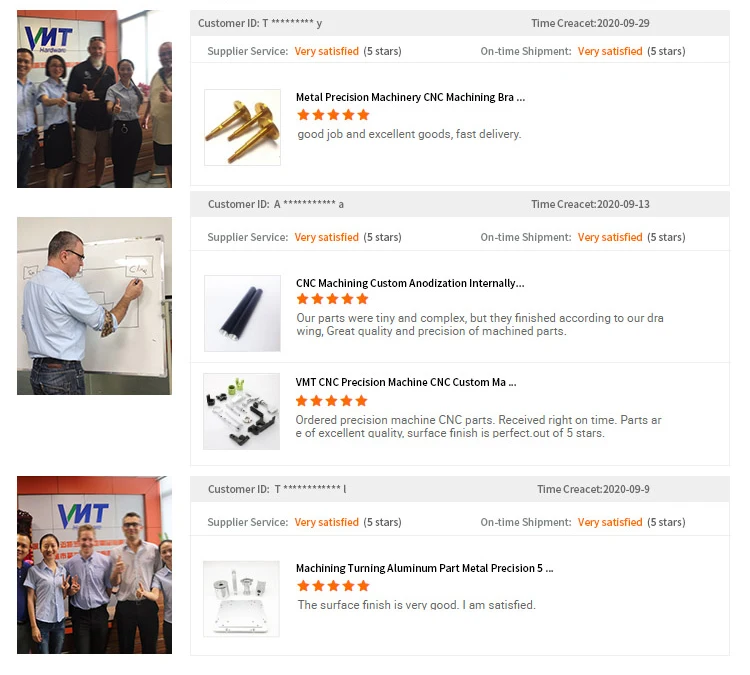The width and height of the screenshot is (750, 675).
Task: Open the VMT team photo at the bottom
Action: pos(94,564)
